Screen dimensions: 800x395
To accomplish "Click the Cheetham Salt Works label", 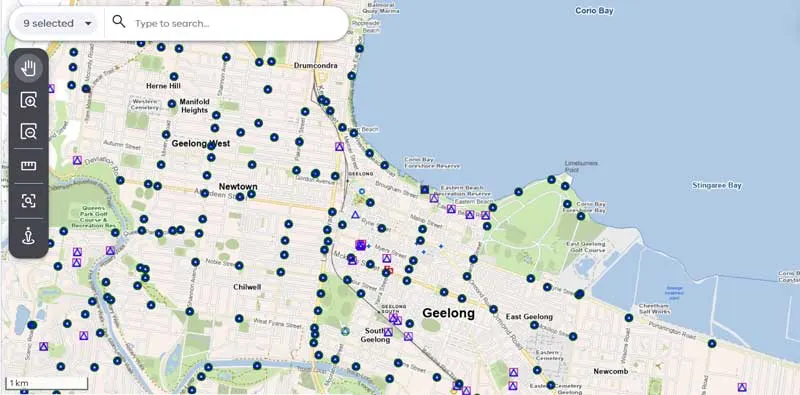I will (654, 309).
